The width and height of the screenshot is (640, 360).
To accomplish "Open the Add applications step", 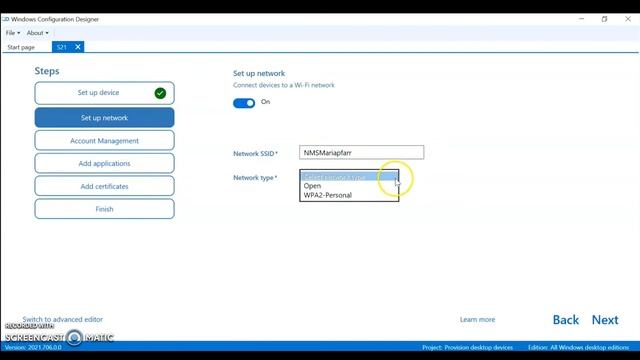I will pyautogui.click(x=104, y=163).
